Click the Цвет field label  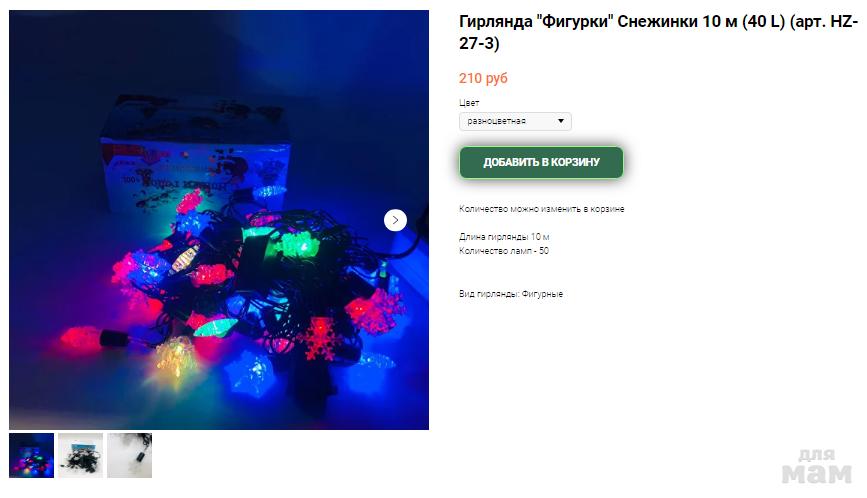point(469,103)
